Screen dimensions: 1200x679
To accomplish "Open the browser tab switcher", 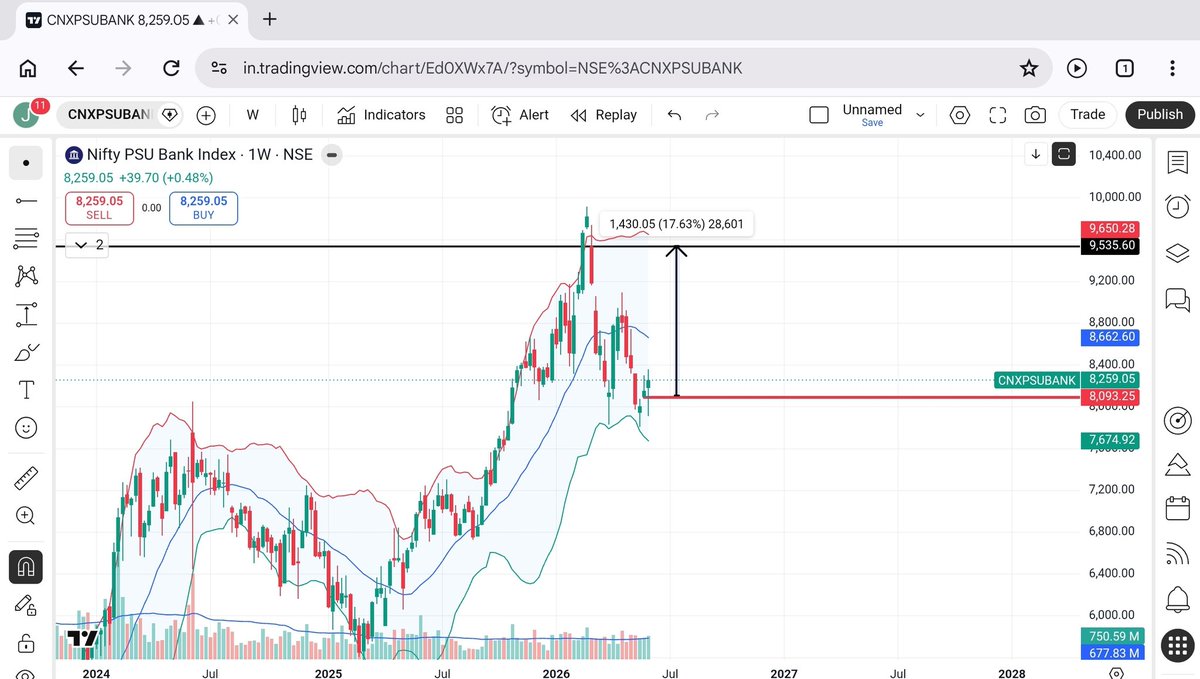I will 1124,68.
